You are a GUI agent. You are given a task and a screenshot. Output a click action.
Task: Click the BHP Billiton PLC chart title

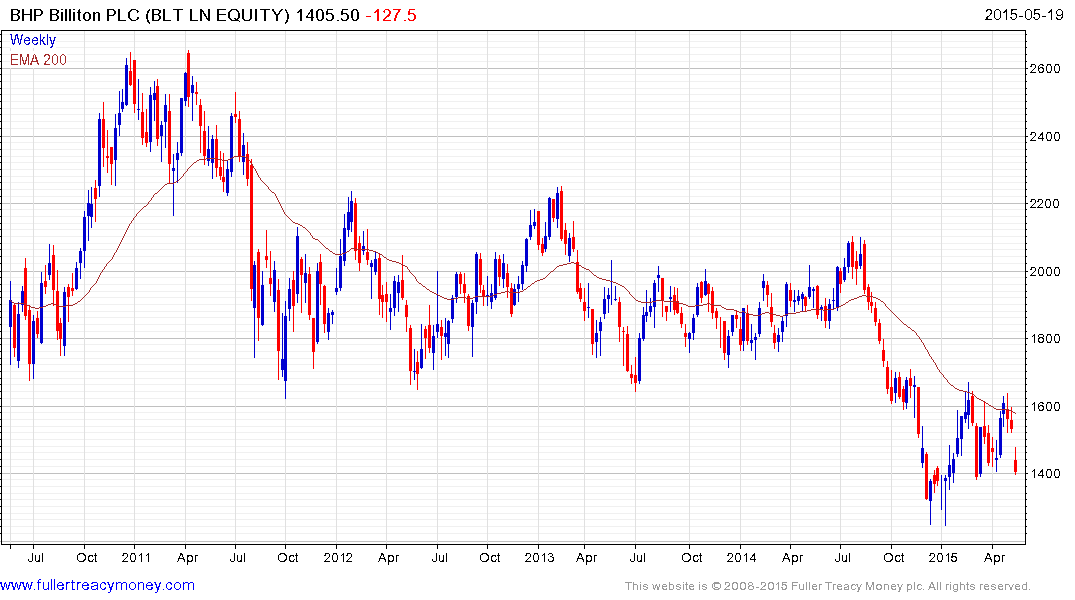(x=149, y=15)
